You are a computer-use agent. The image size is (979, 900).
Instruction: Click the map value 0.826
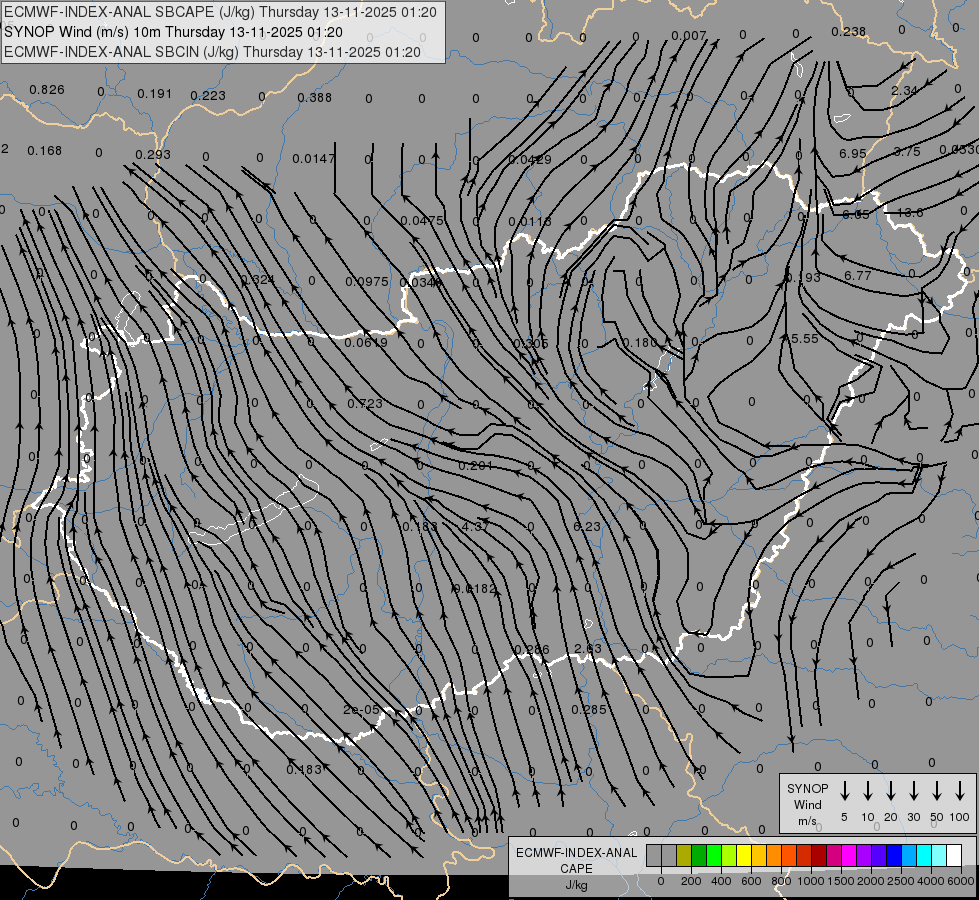(47, 90)
